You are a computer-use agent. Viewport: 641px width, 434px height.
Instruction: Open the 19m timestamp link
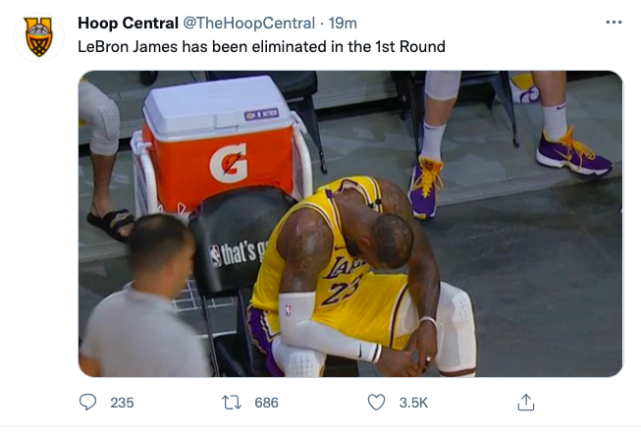343,23
